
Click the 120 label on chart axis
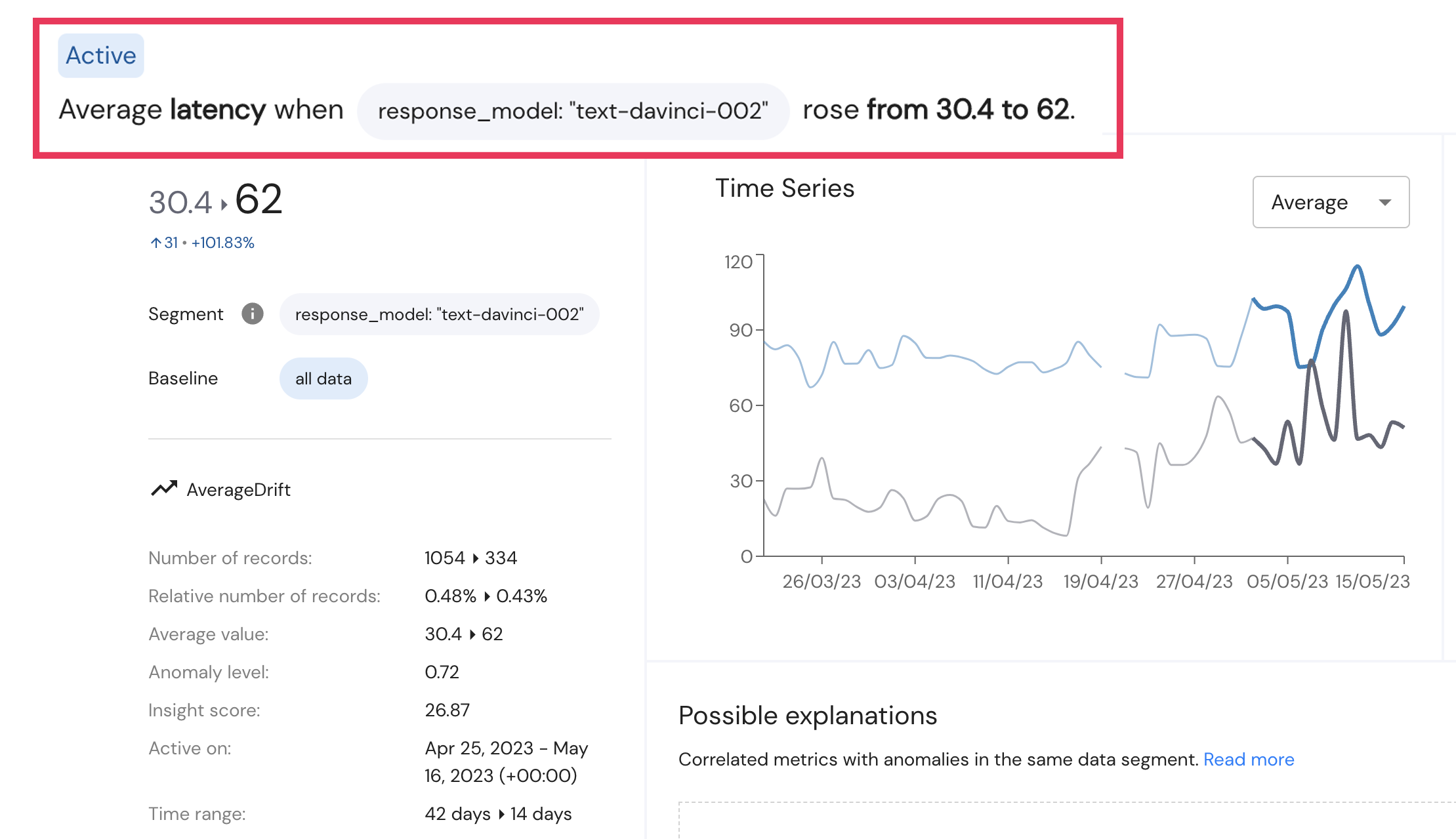[738, 262]
